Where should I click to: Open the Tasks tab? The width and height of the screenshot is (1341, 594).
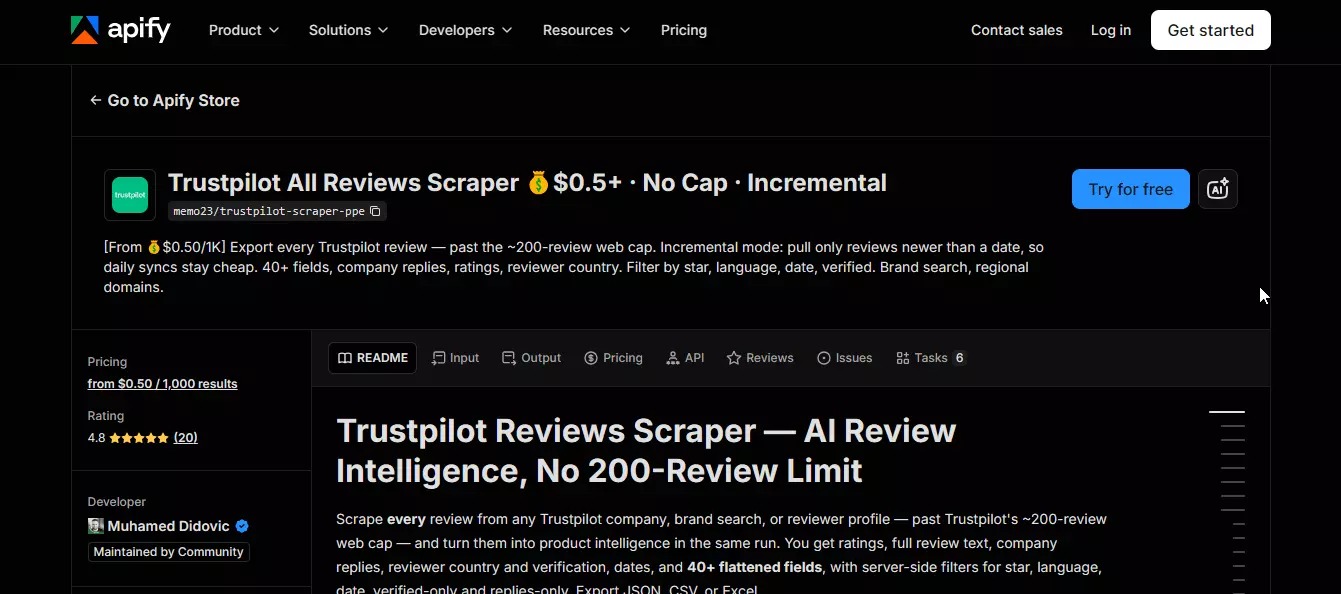[930, 358]
